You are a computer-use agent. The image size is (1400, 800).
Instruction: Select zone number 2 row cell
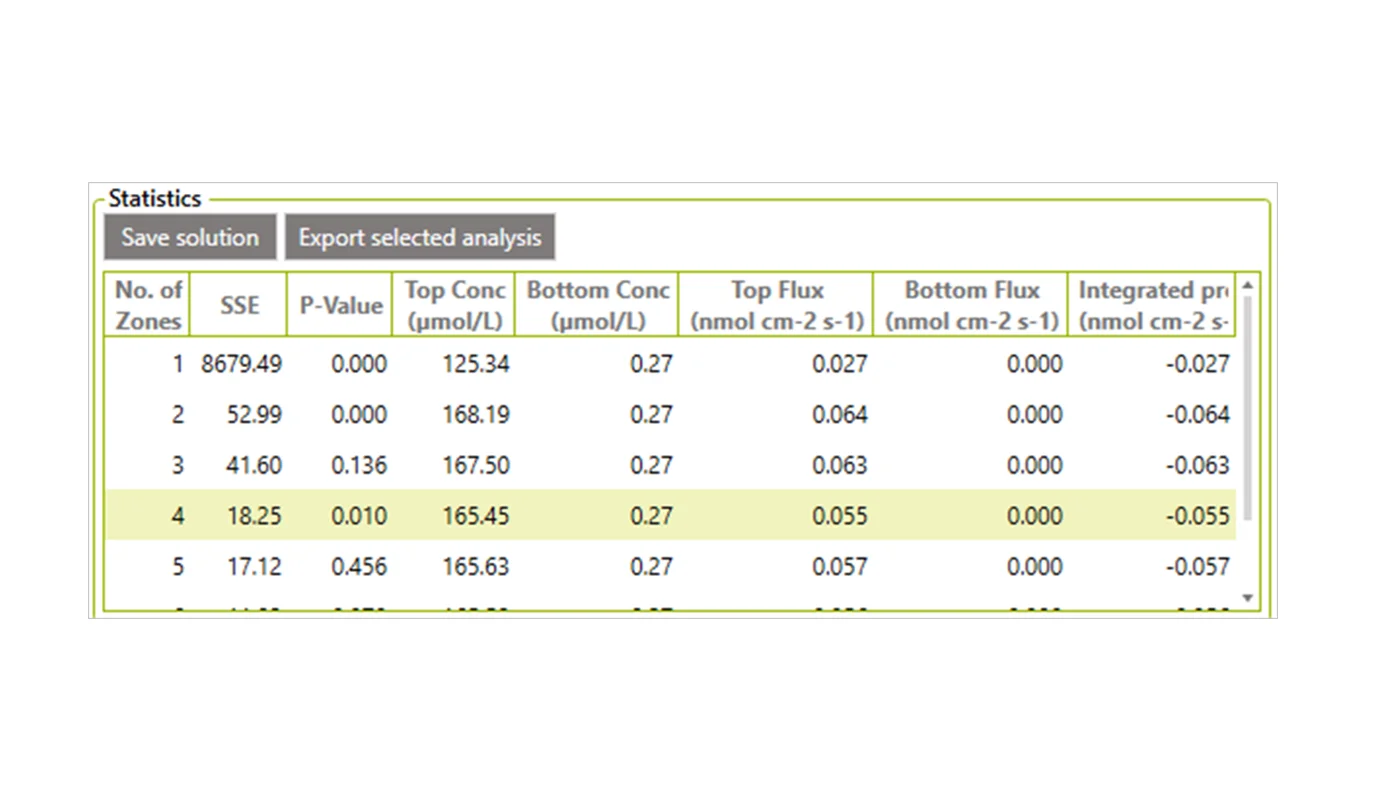pos(178,414)
